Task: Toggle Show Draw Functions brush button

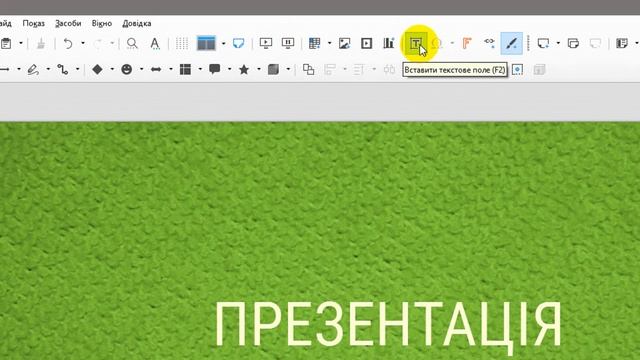Action: [511, 43]
